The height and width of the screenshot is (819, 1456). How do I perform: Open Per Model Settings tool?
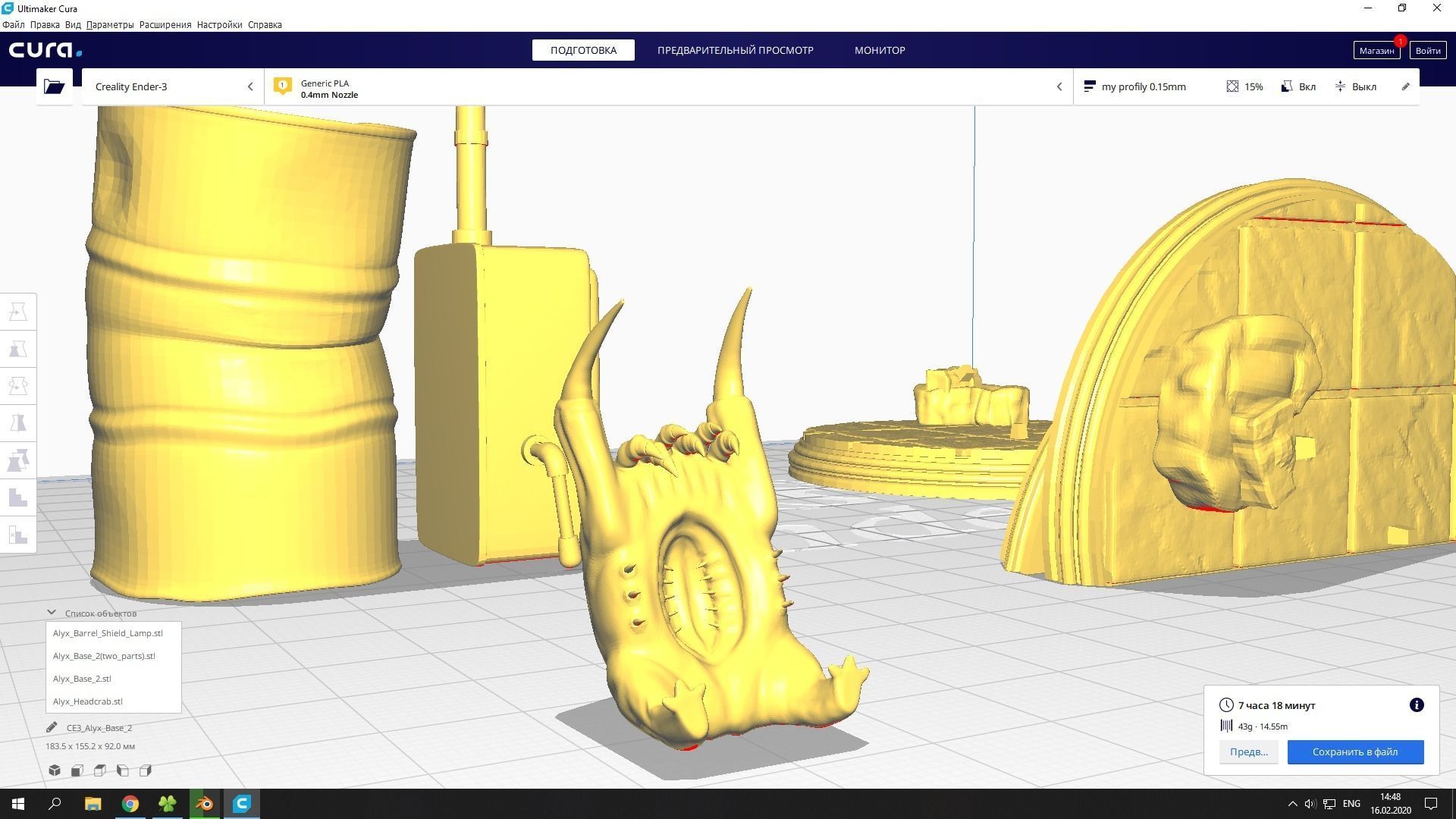[x=18, y=460]
